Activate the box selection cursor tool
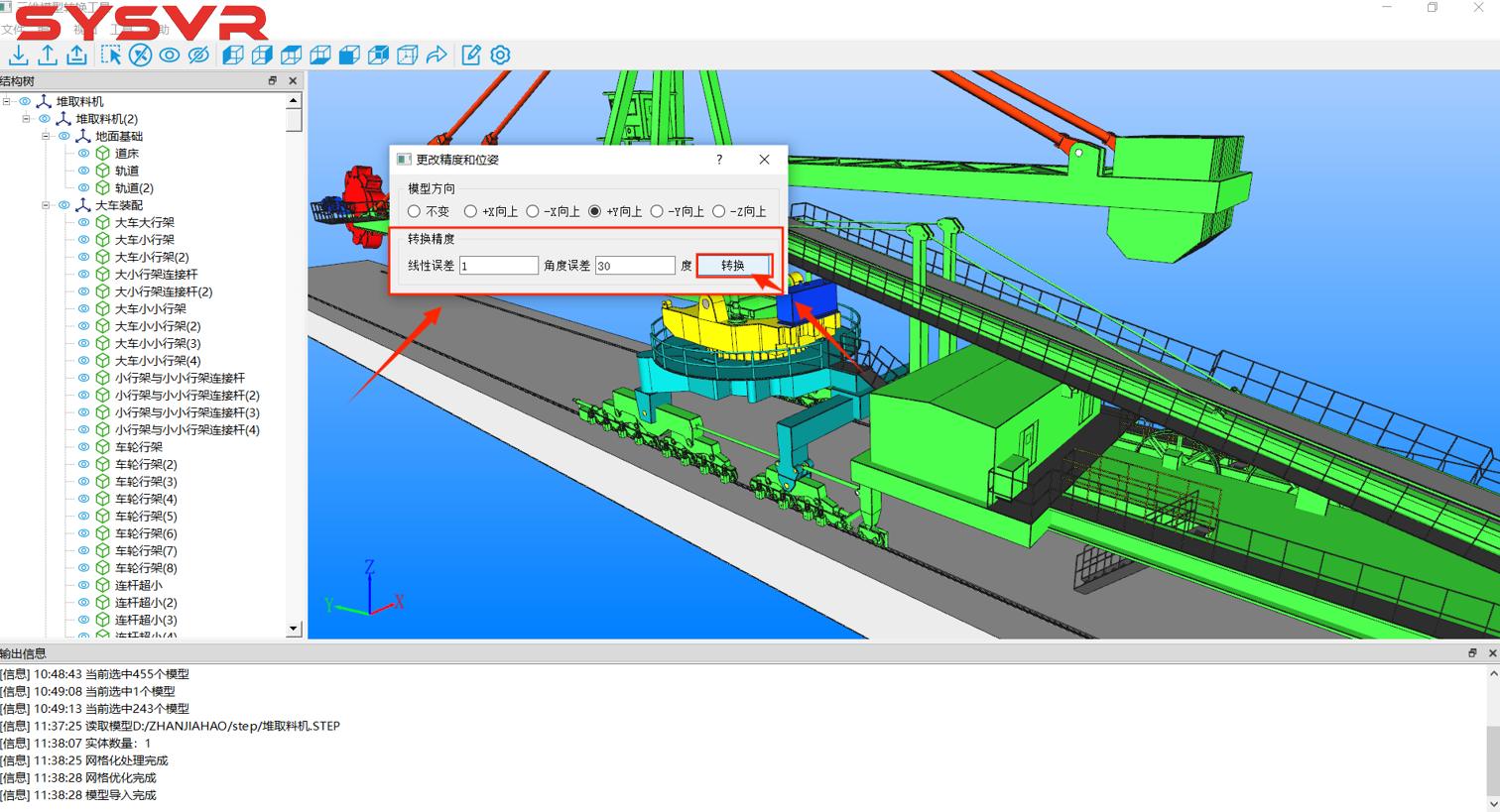 [111, 56]
